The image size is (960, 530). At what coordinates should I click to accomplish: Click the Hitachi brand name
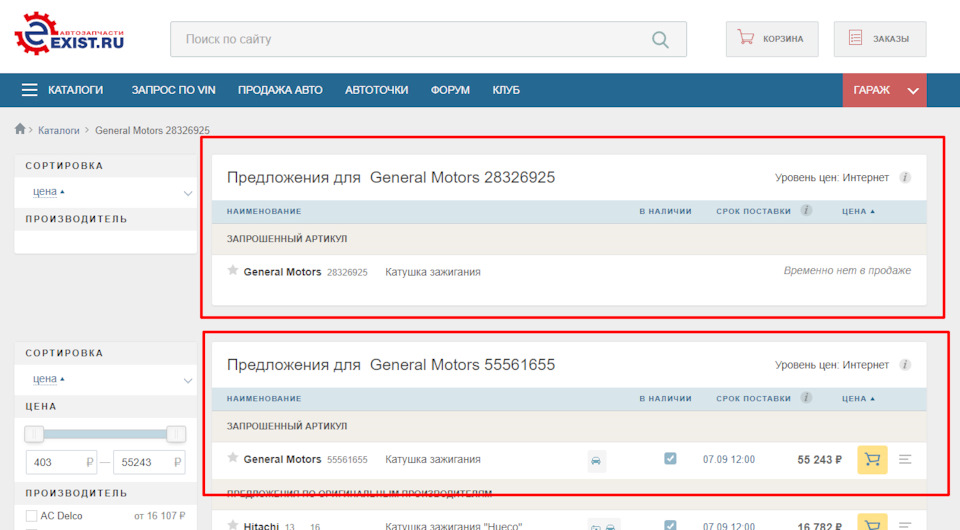tap(261, 526)
